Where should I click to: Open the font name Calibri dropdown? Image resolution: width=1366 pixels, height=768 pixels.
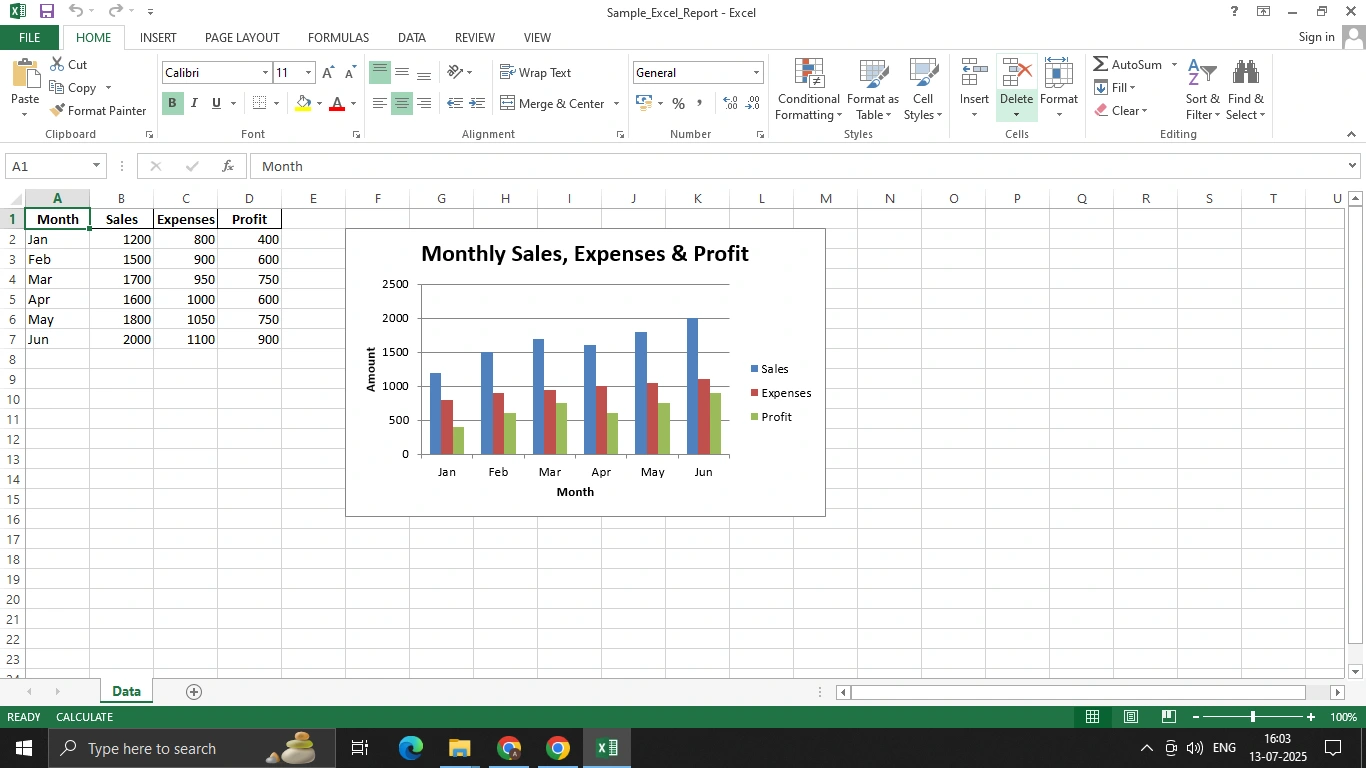point(265,73)
